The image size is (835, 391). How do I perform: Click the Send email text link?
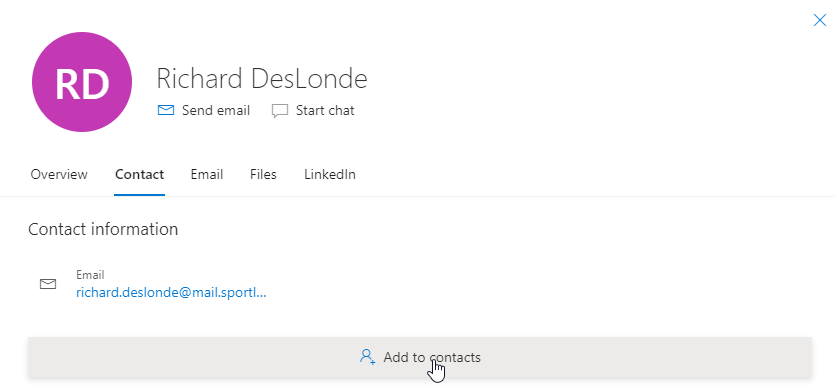(216, 110)
